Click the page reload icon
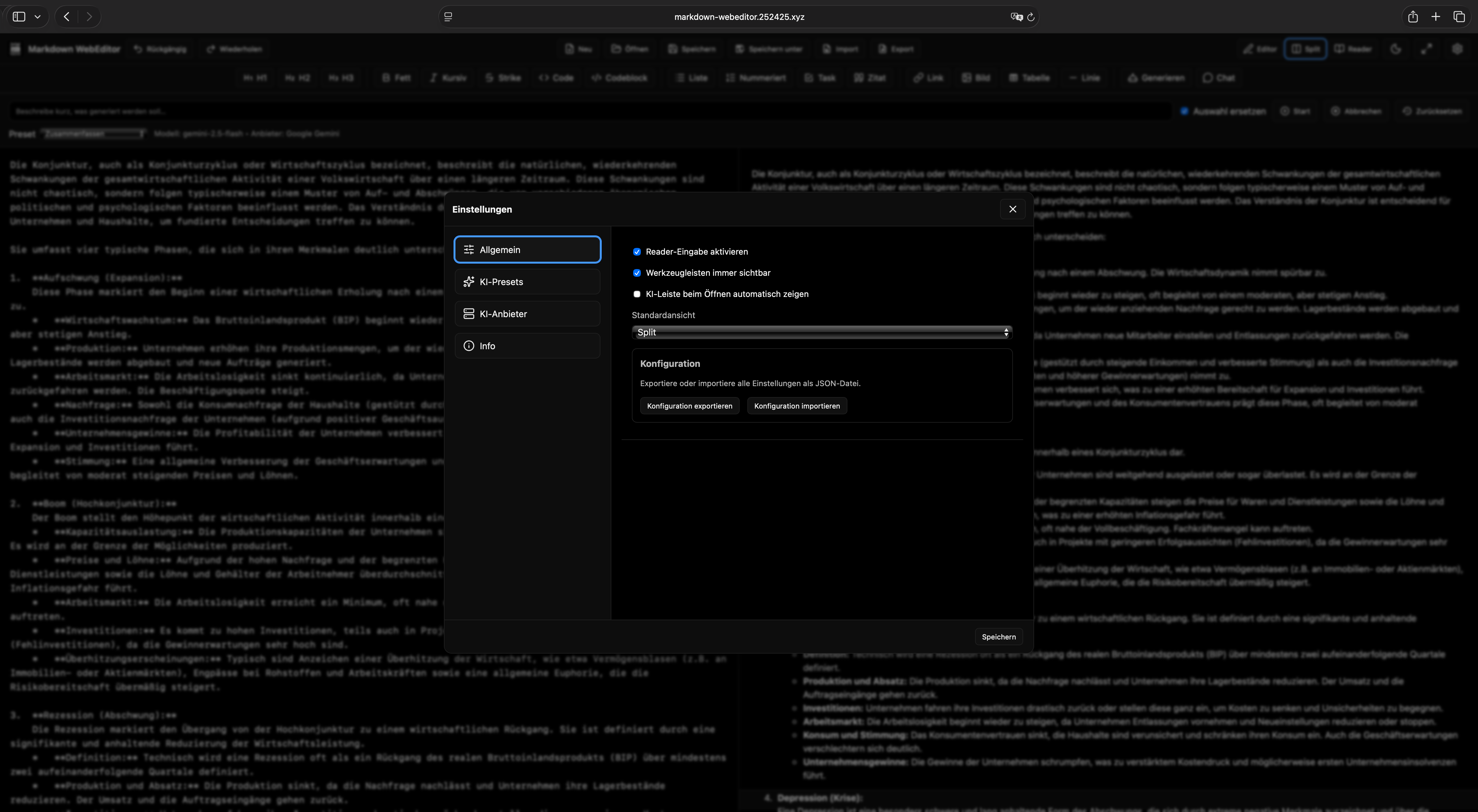1478x812 pixels. (x=1031, y=17)
